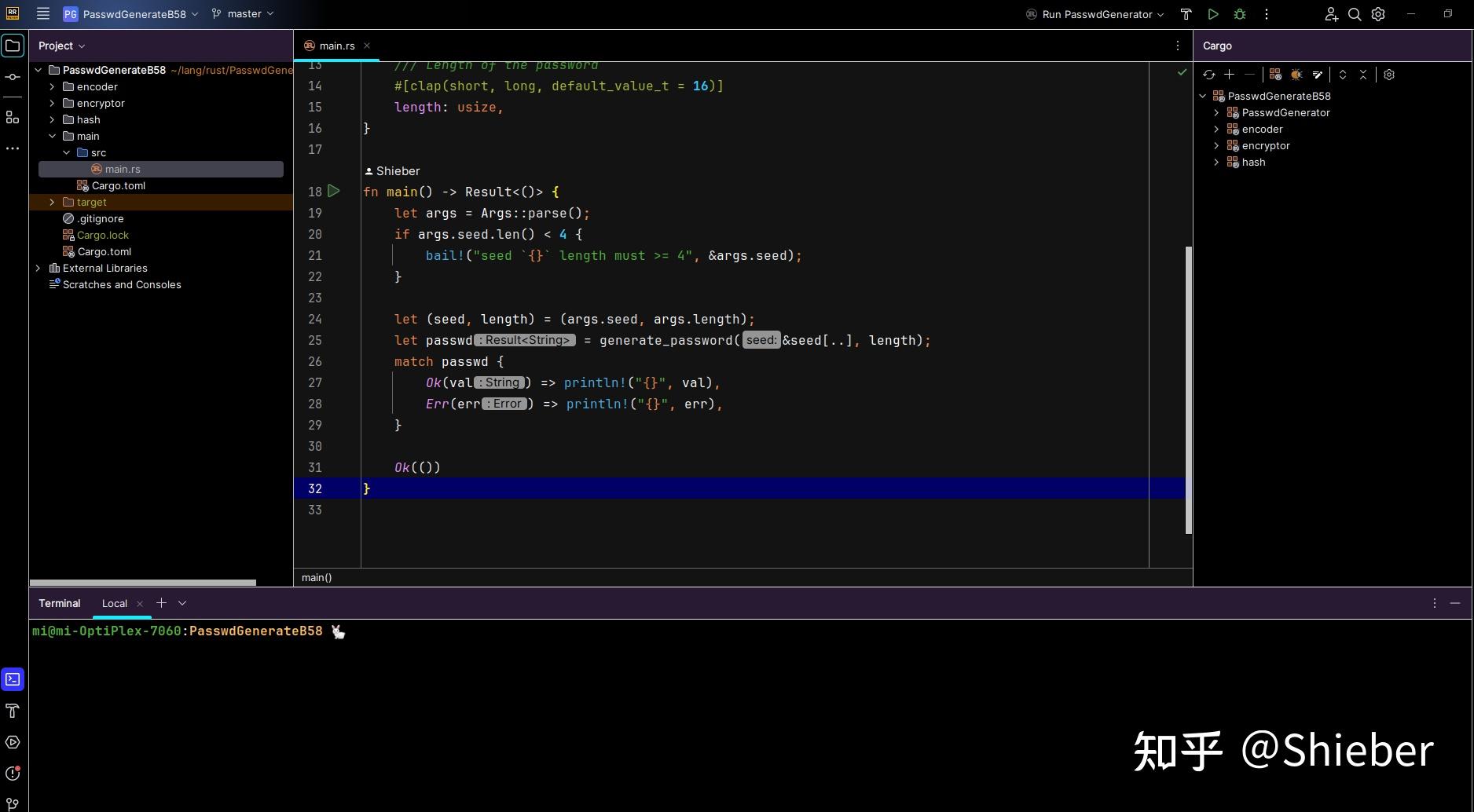Attach a Cargo project via plus icon
This screenshot has width=1474, height=812.
1230,75
